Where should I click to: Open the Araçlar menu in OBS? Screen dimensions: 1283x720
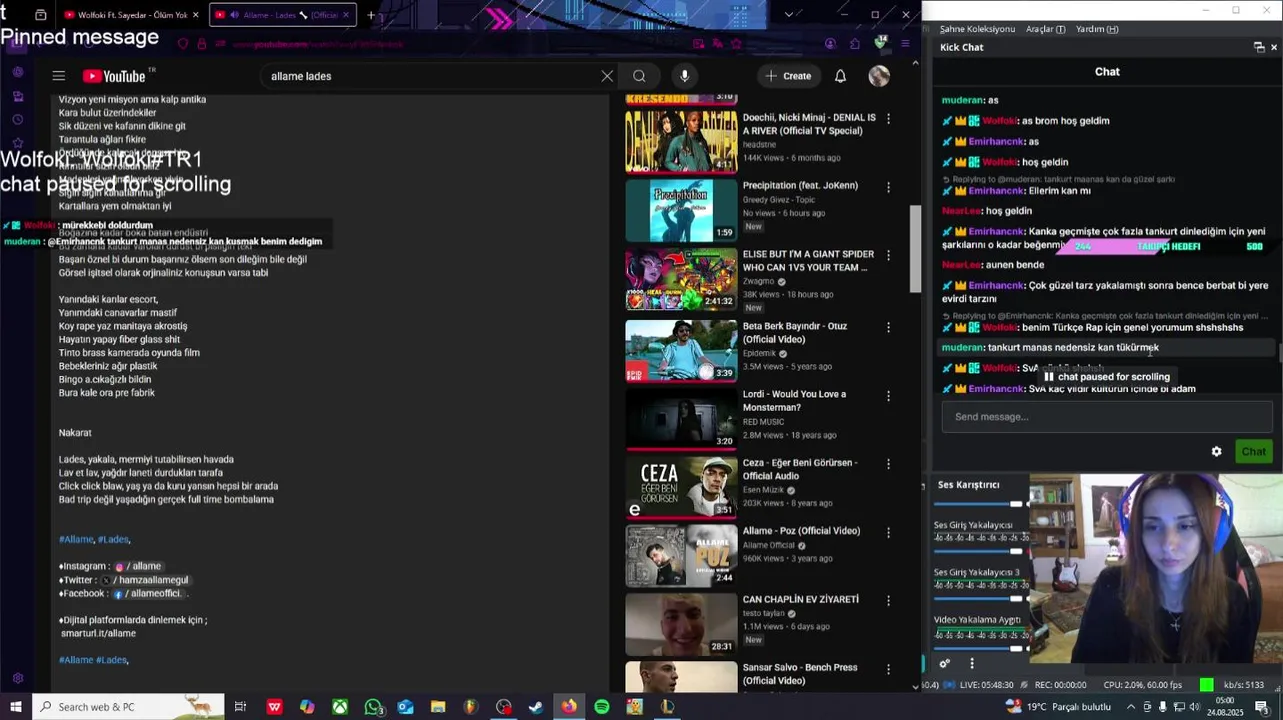(1045, 29)
